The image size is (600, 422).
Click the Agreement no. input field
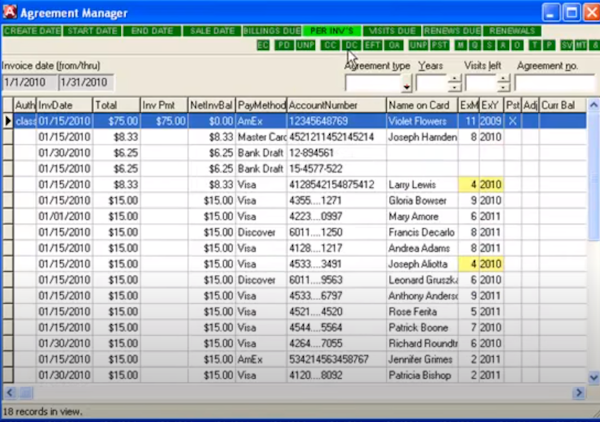554,83
